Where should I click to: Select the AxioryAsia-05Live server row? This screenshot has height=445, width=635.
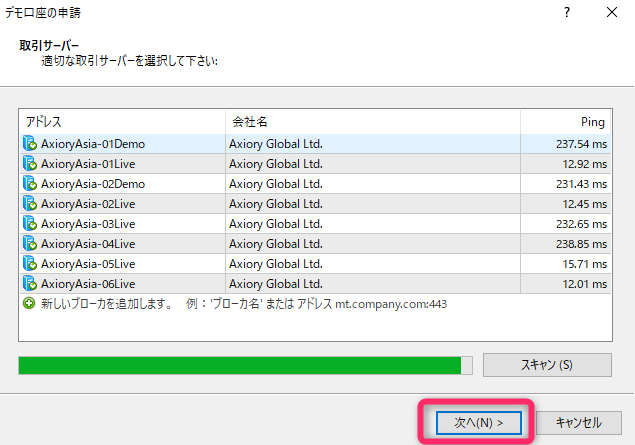315,264
